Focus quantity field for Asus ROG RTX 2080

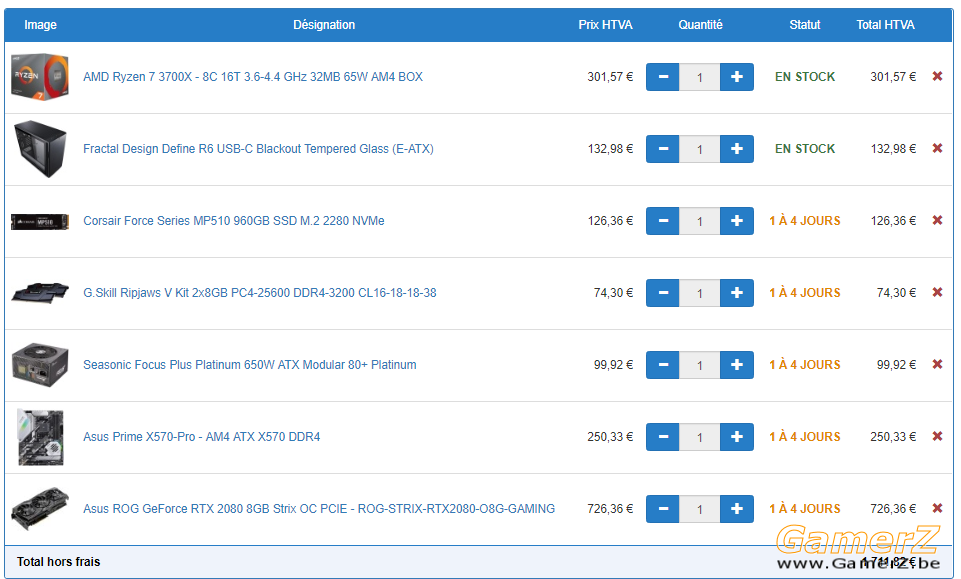[699, 509]
